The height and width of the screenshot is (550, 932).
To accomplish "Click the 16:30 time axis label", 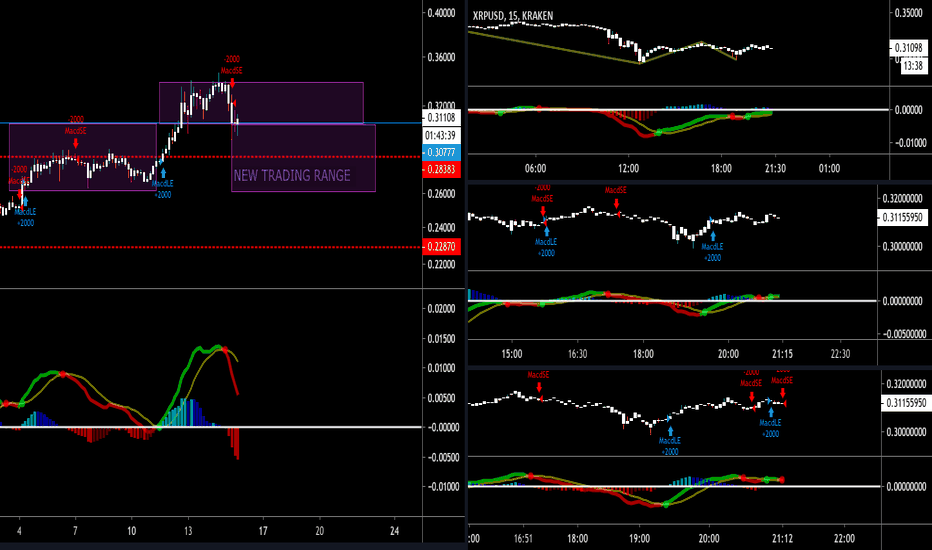I will click(577, 354).
